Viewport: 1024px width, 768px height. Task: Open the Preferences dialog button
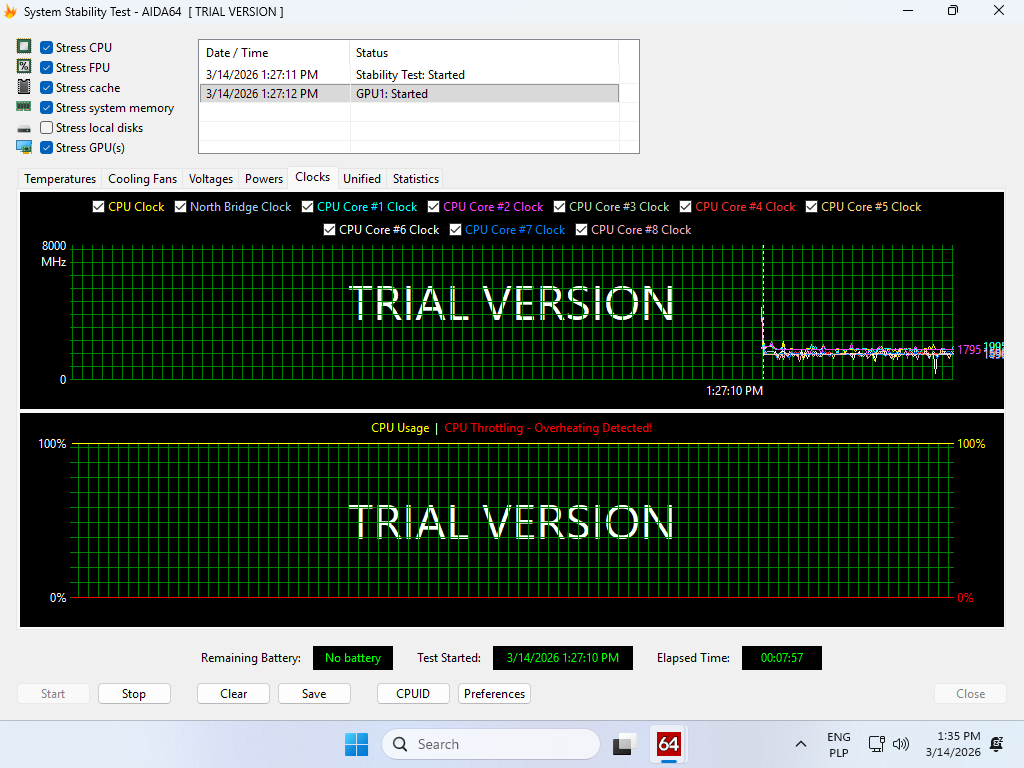(494, 694)
